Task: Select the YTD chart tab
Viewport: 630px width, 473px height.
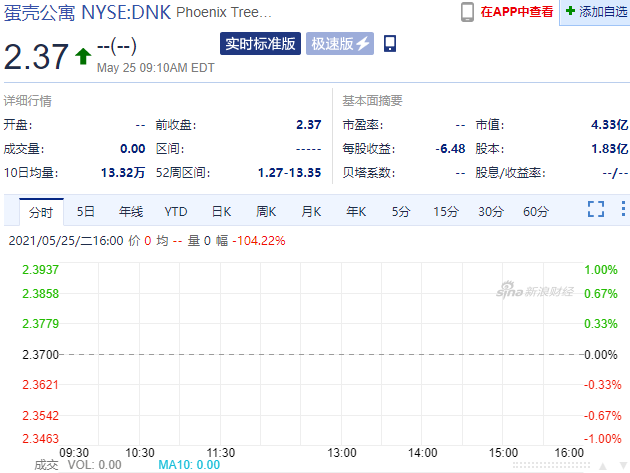Action: coord(176,211)
